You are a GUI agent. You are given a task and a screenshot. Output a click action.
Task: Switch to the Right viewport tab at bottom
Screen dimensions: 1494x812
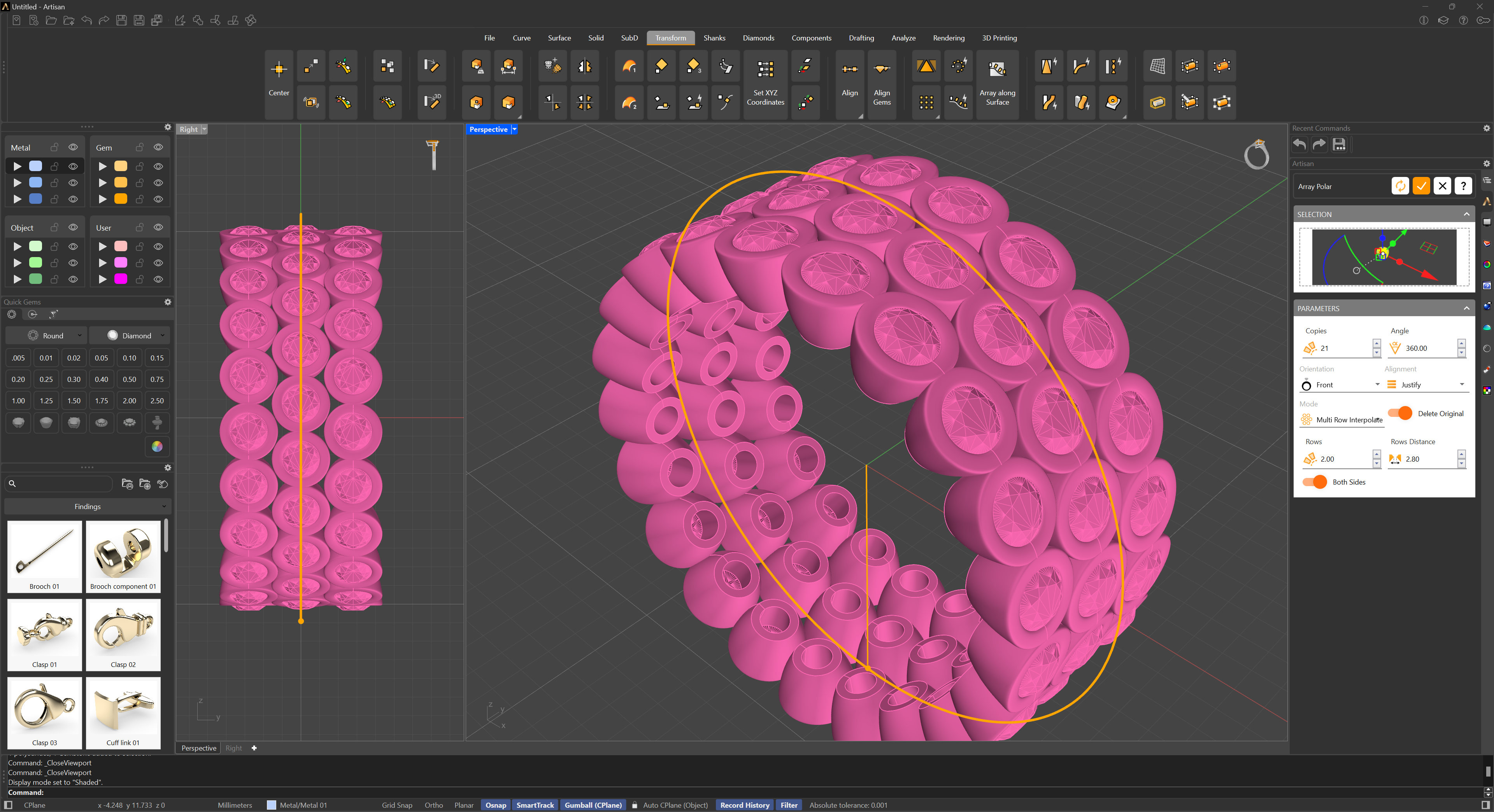point(233,748)
